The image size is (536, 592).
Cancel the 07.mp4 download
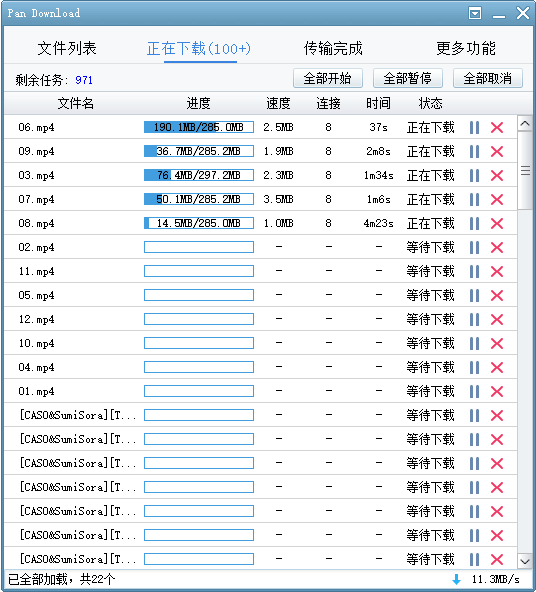pyautogui.click(x=497, y=199)
